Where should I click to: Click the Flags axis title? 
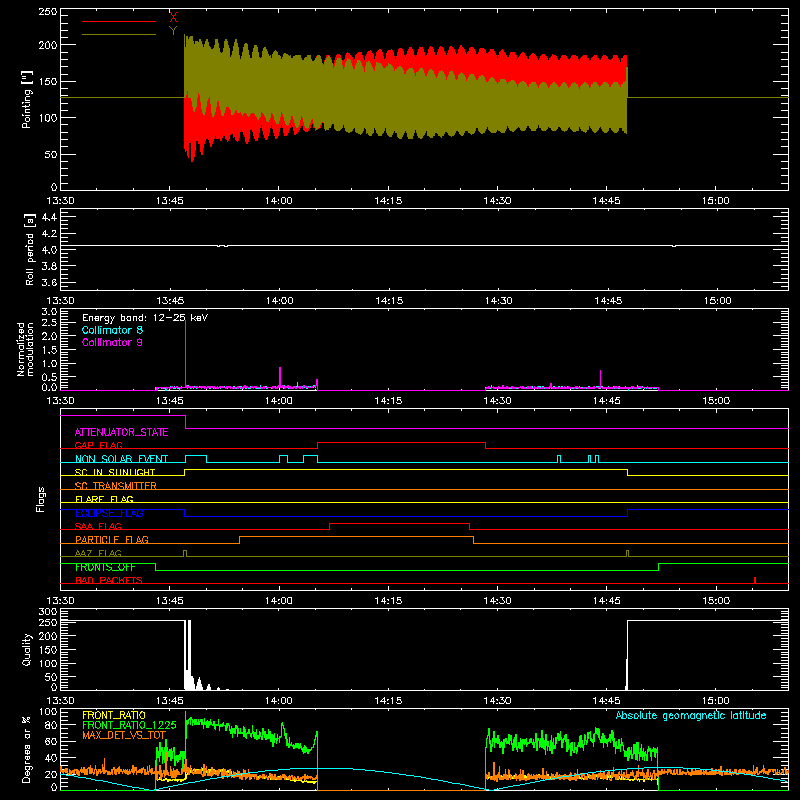(x=40, y=499)
